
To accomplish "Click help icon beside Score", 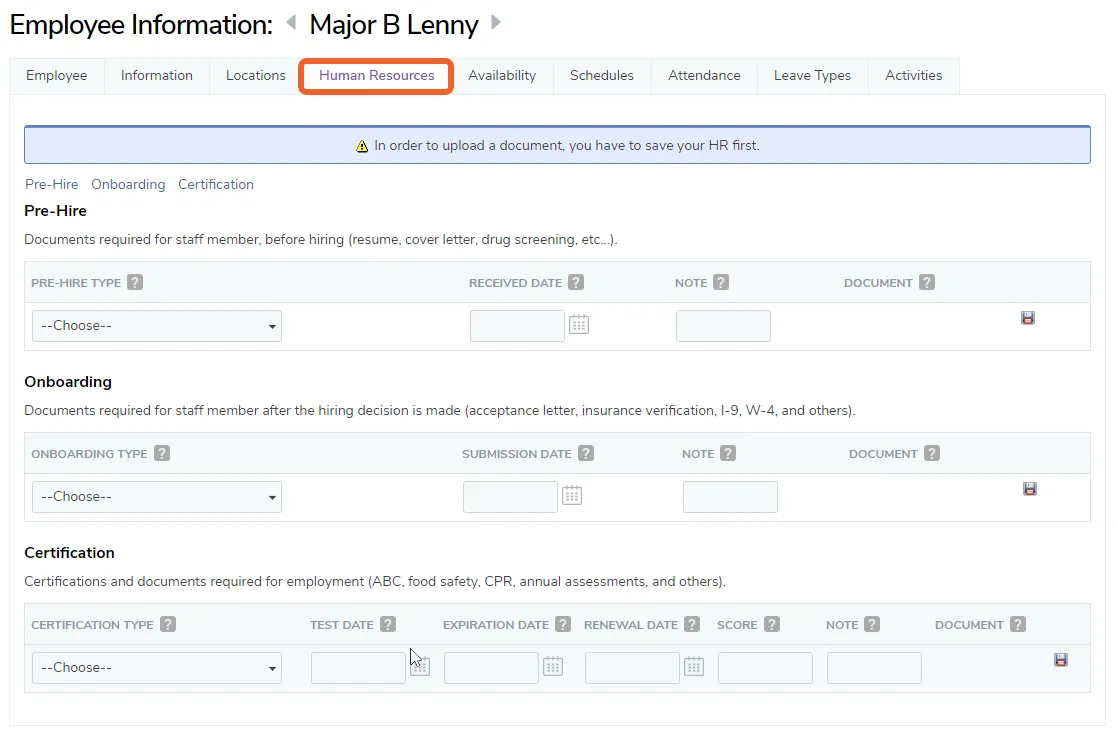I will tap(771, 624).
